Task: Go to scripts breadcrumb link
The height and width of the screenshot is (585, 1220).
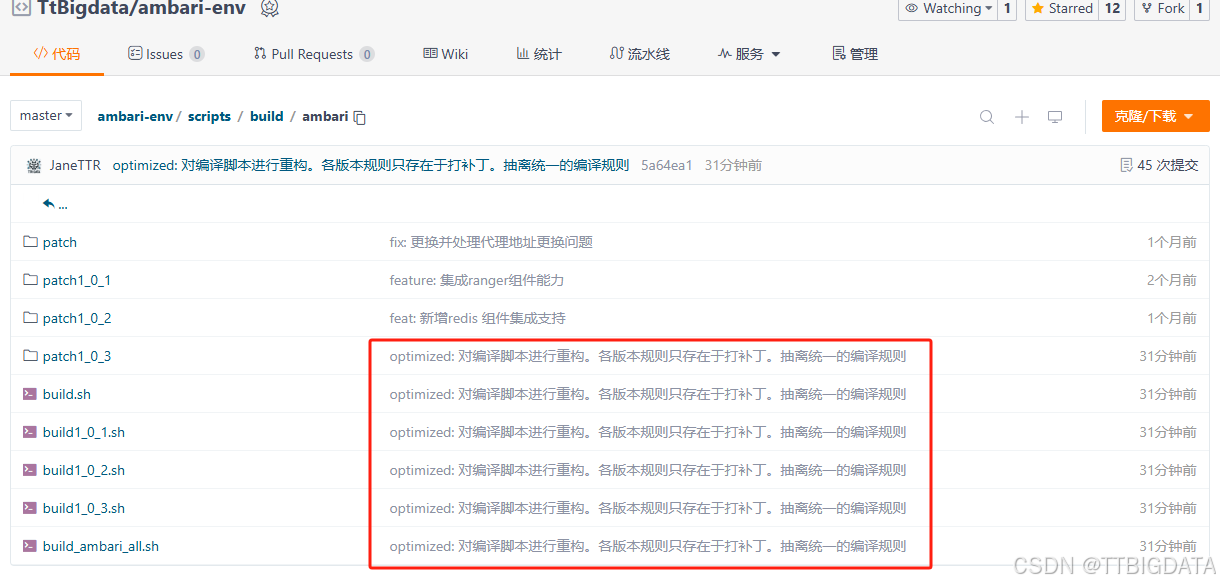Action: pyautogui.click(x=210, y=116)
